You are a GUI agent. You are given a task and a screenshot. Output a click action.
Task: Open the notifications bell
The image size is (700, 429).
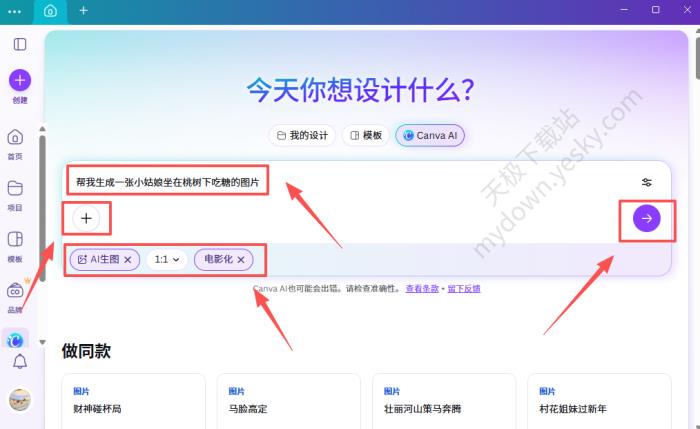pos(19,361)
